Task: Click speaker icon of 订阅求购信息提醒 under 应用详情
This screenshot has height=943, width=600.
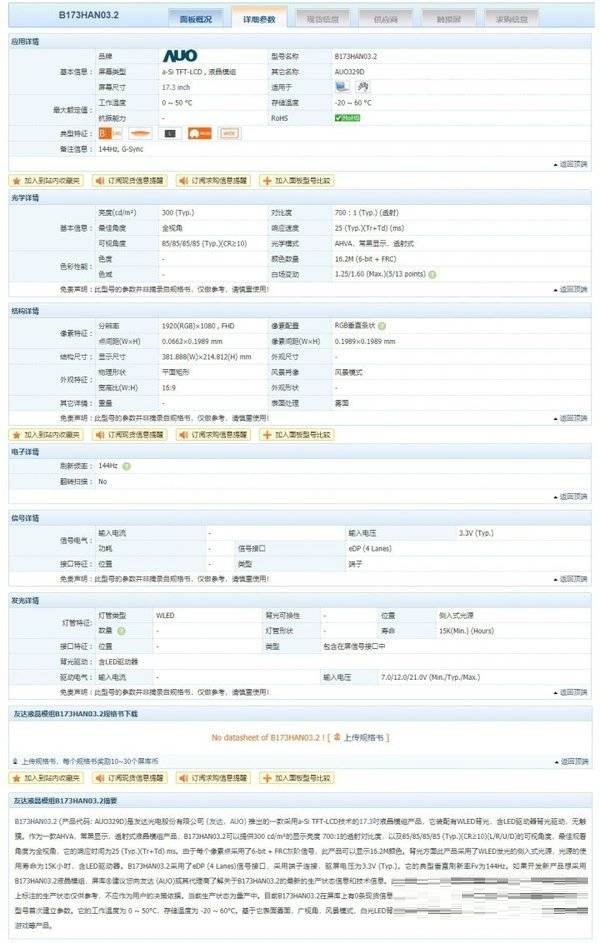Action: click(x=183, y=180)
